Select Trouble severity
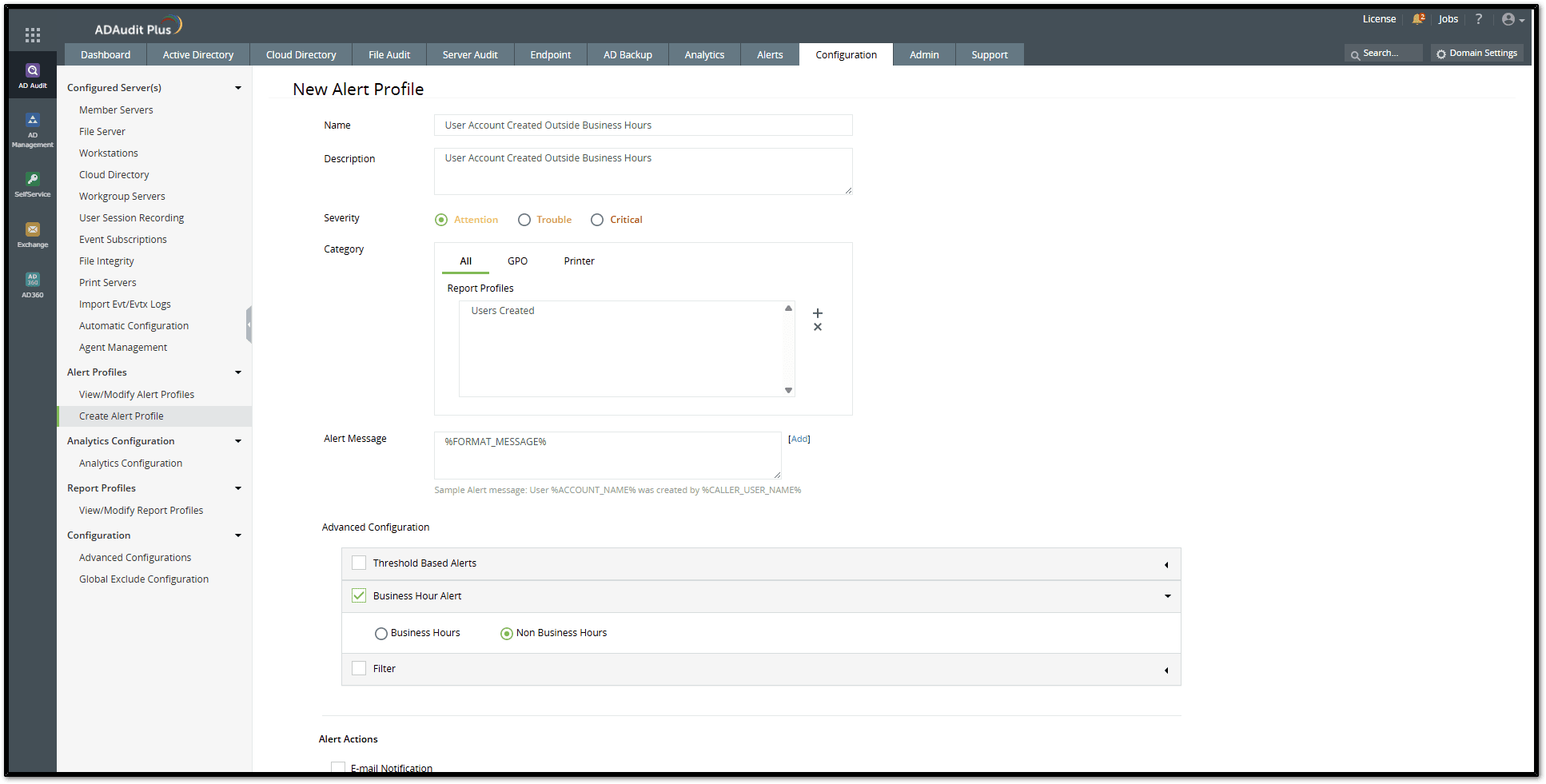The width and height of the screenshot is (1546, 784). tap(524, 220)
